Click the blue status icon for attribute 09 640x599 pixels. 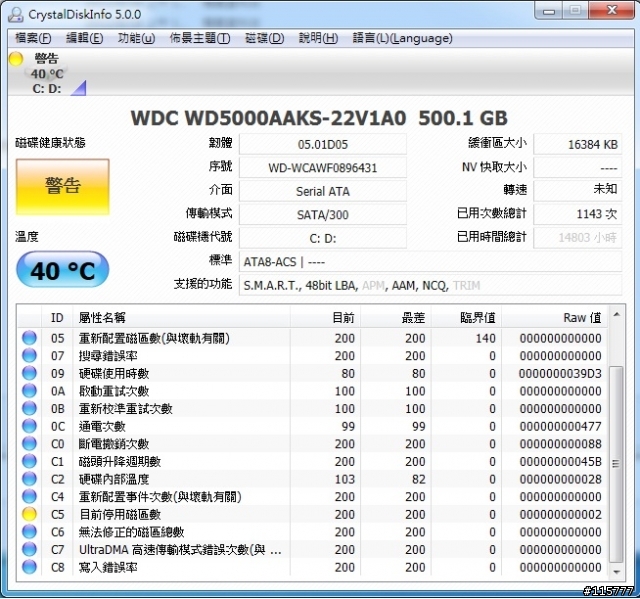click(x=29, y=373)
